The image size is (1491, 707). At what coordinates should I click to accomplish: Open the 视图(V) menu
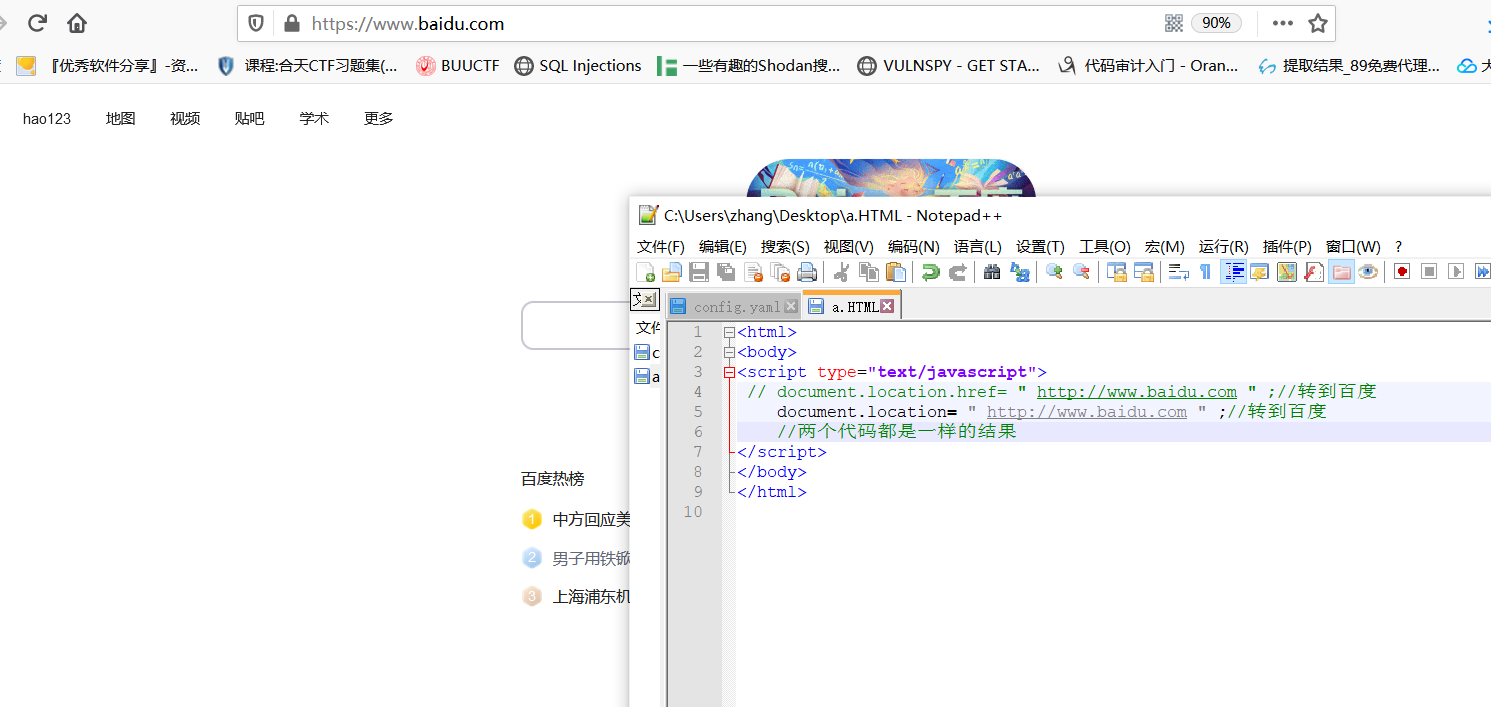[x=849, y=247]
